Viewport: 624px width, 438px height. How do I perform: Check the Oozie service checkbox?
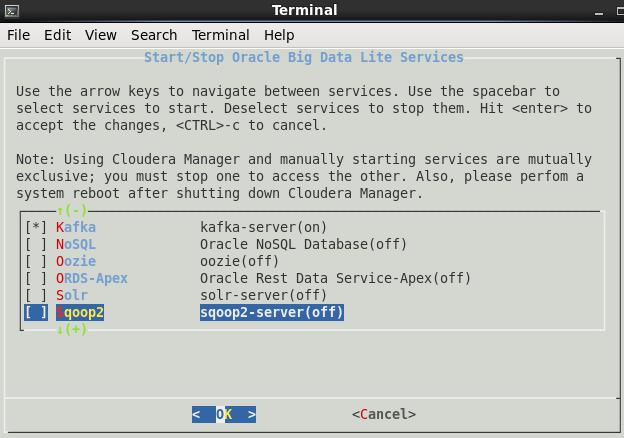point(36,261)
